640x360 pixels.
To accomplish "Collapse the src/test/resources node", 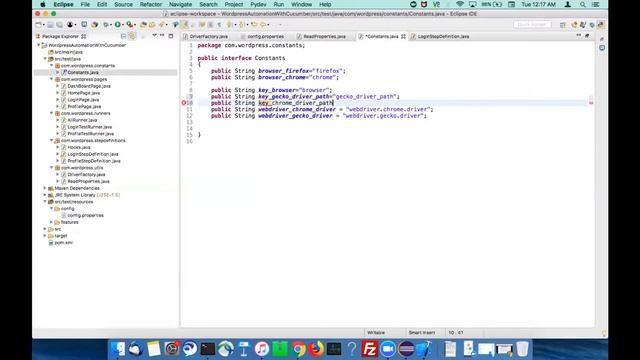I will (45, 202).
